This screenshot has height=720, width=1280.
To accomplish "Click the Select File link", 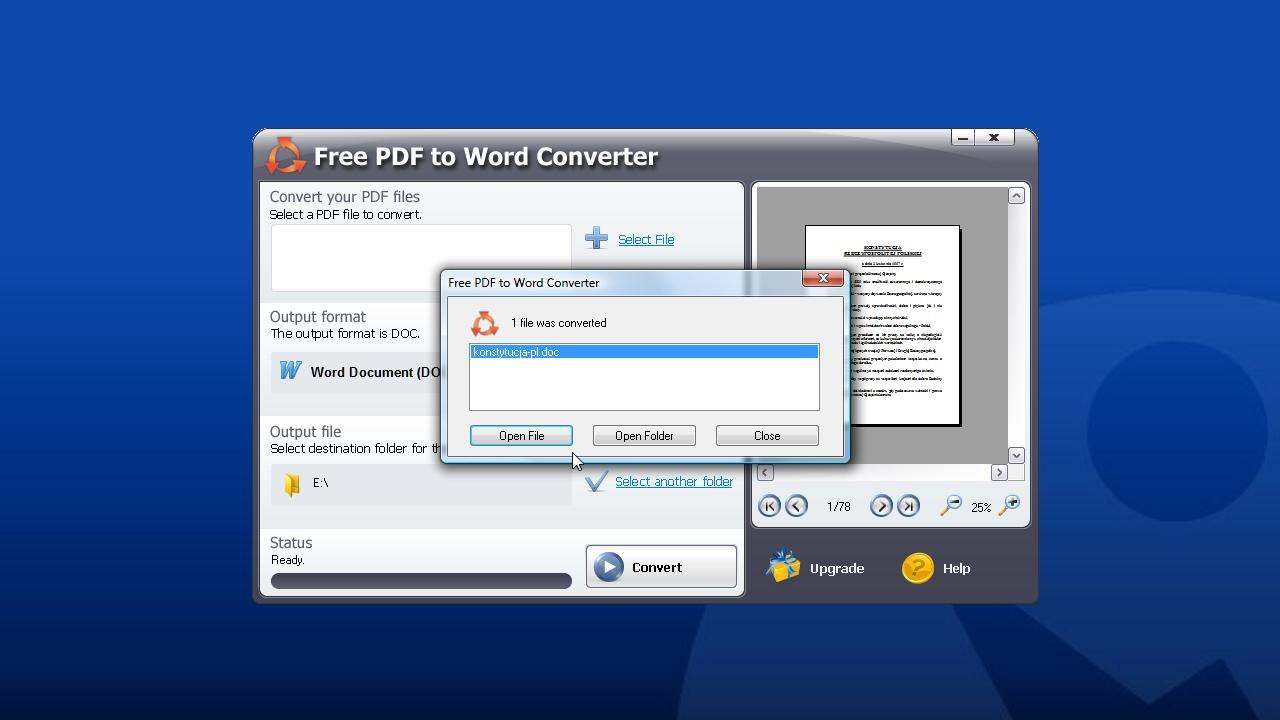I will (646, 240).
